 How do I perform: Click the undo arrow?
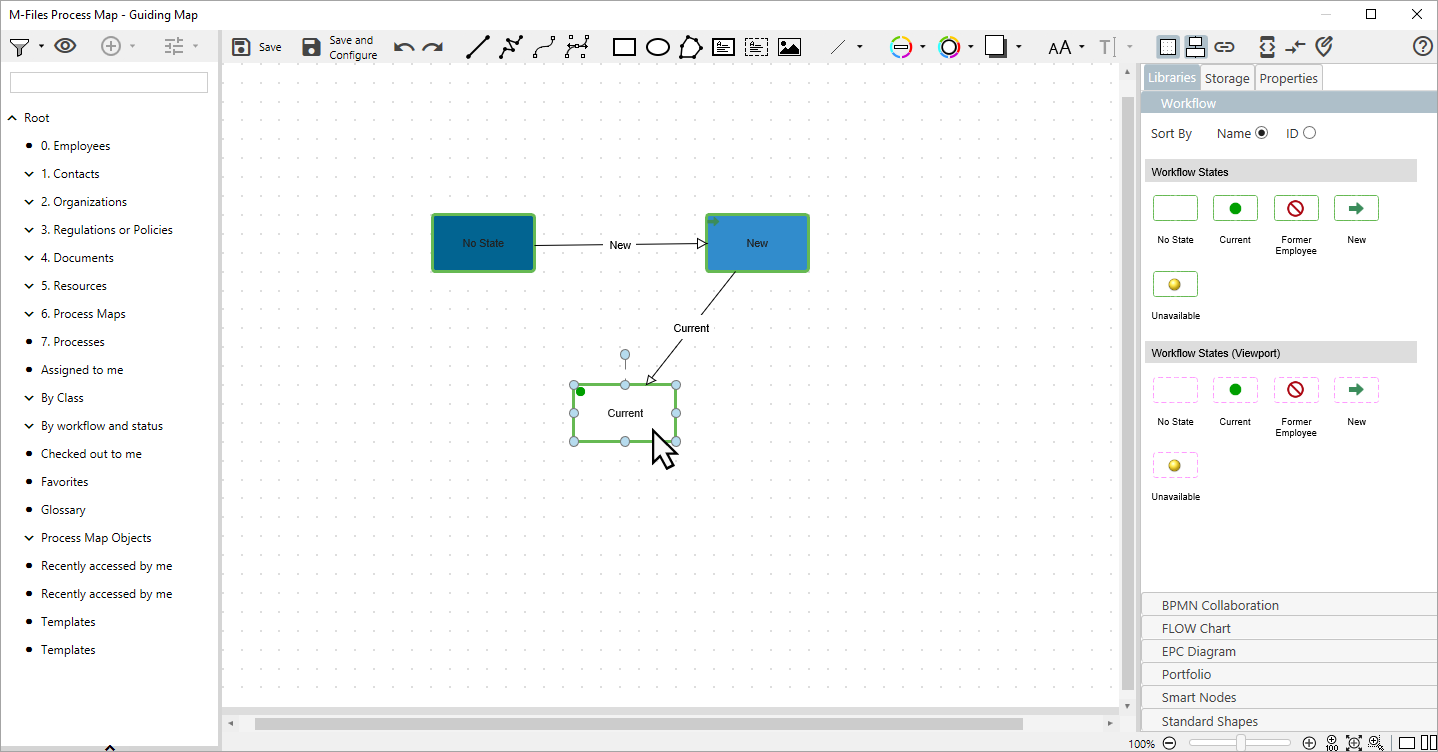pos(404,47)
